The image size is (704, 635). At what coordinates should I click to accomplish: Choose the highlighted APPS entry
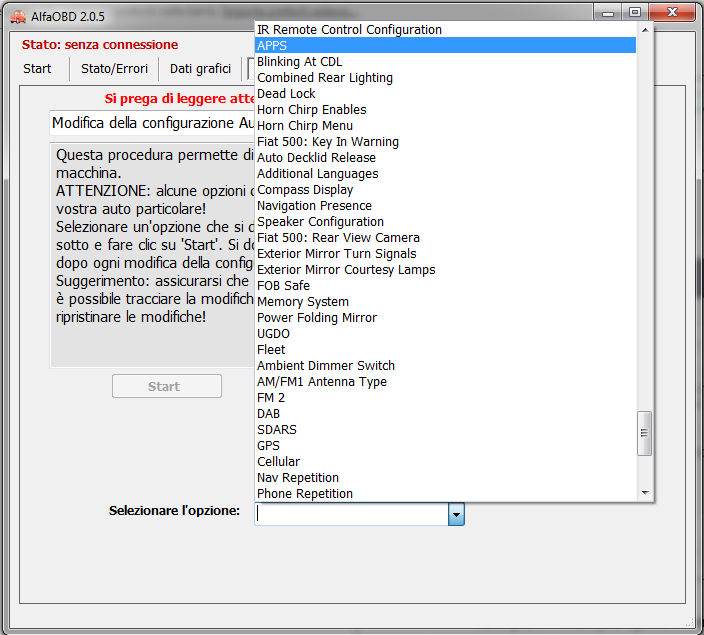(445, 46)
